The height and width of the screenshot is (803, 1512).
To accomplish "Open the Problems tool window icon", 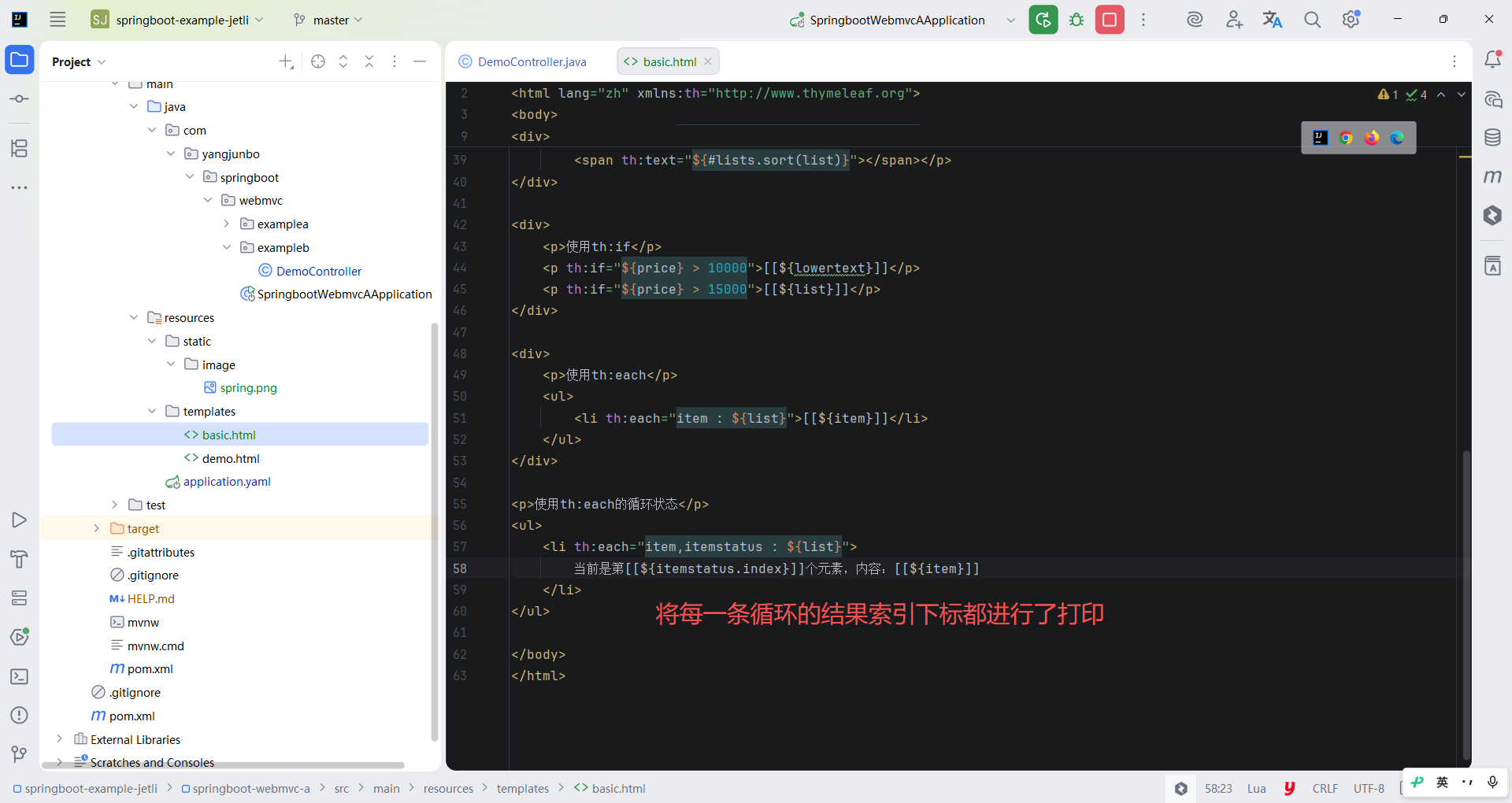I will pyautogui.click(x=20, y=716).
